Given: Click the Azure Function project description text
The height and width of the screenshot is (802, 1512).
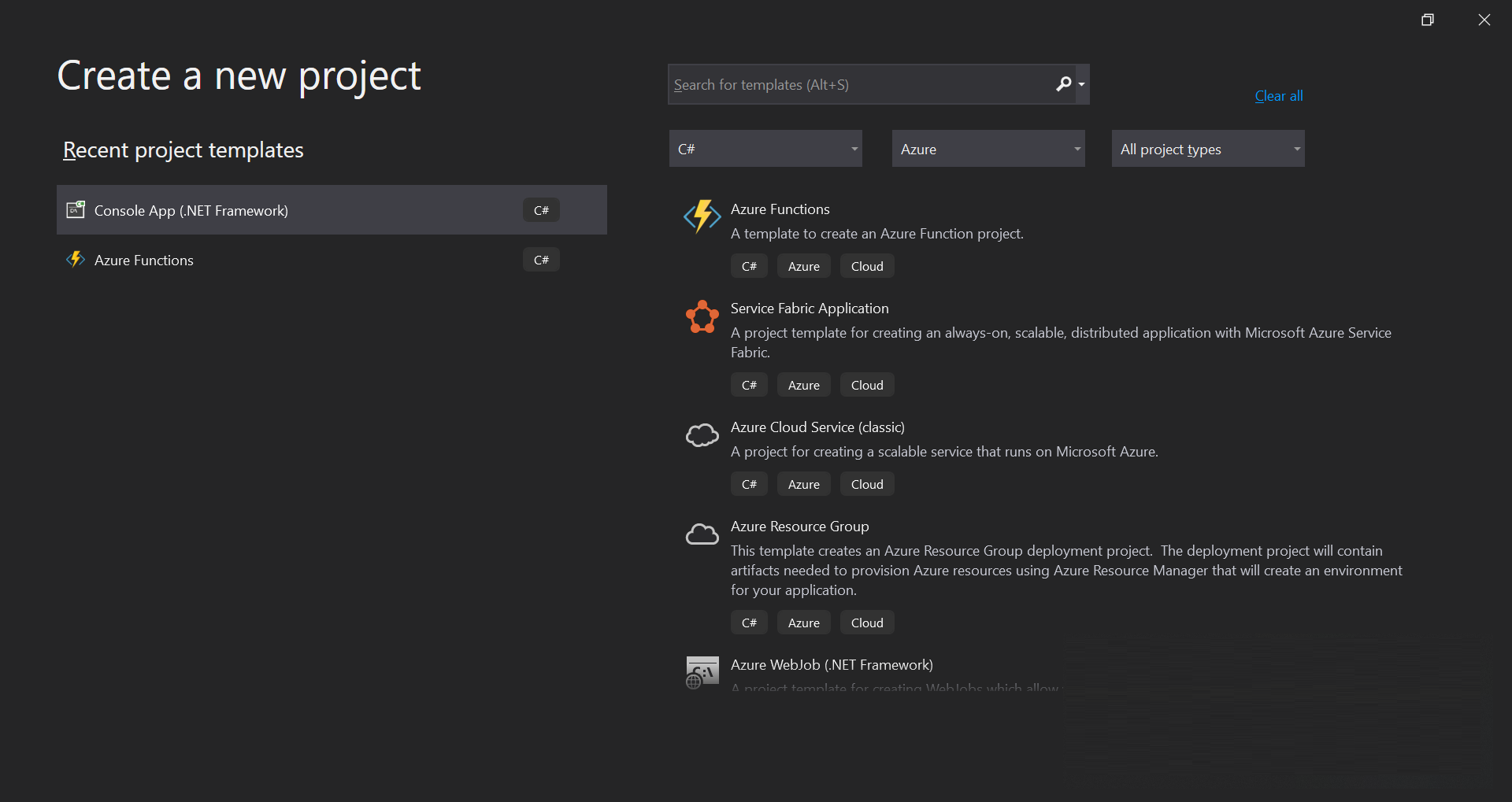Looking at the screenshot, I should (x=877, y=234).
